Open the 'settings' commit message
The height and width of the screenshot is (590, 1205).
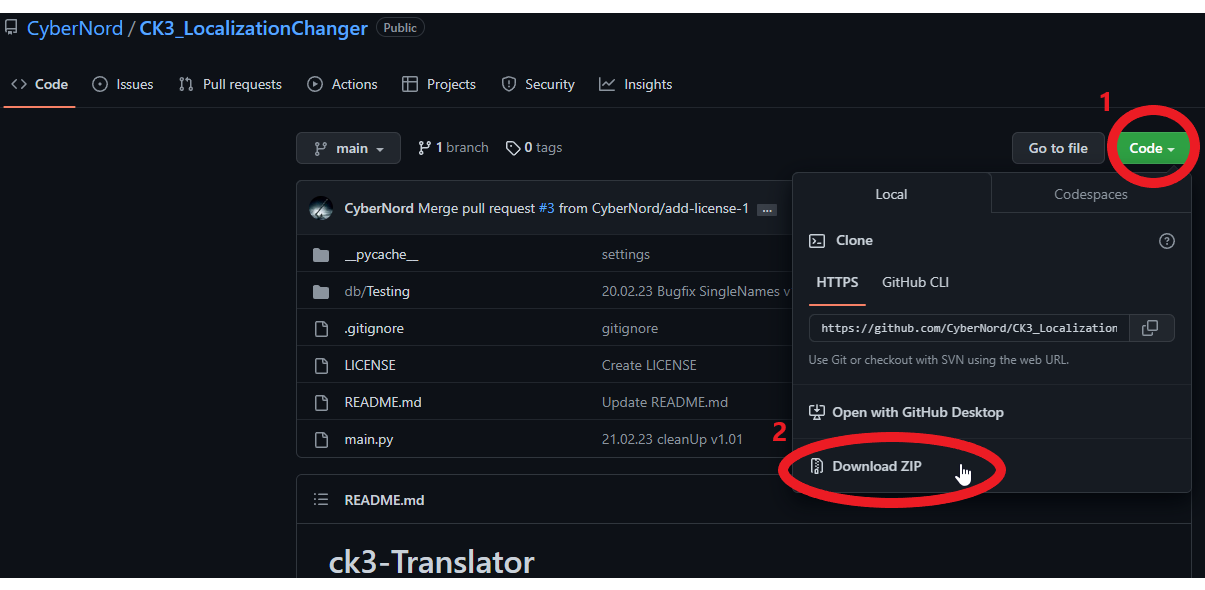(x=626, y=255)
